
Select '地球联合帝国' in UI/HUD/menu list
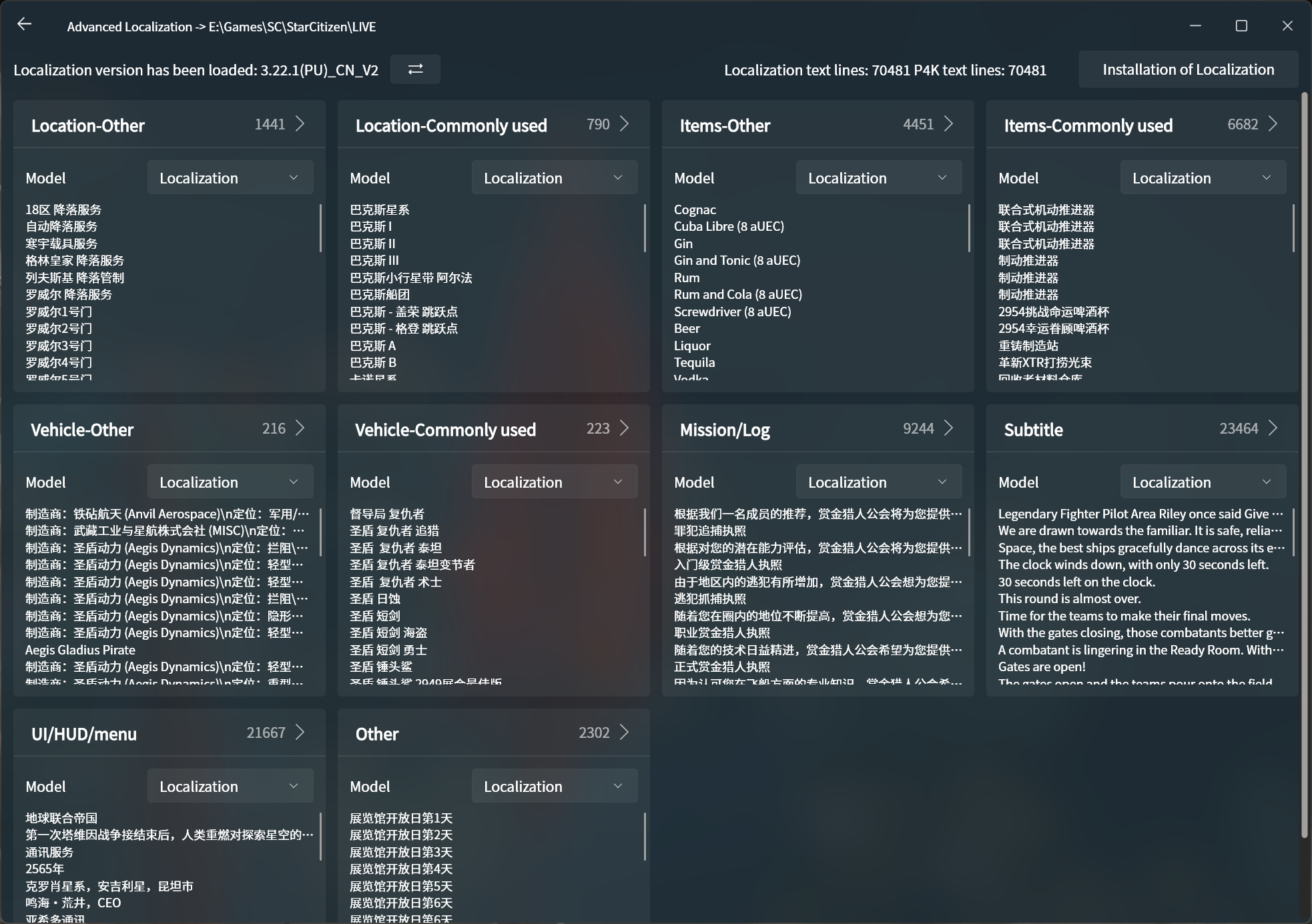tap(61, 818)
